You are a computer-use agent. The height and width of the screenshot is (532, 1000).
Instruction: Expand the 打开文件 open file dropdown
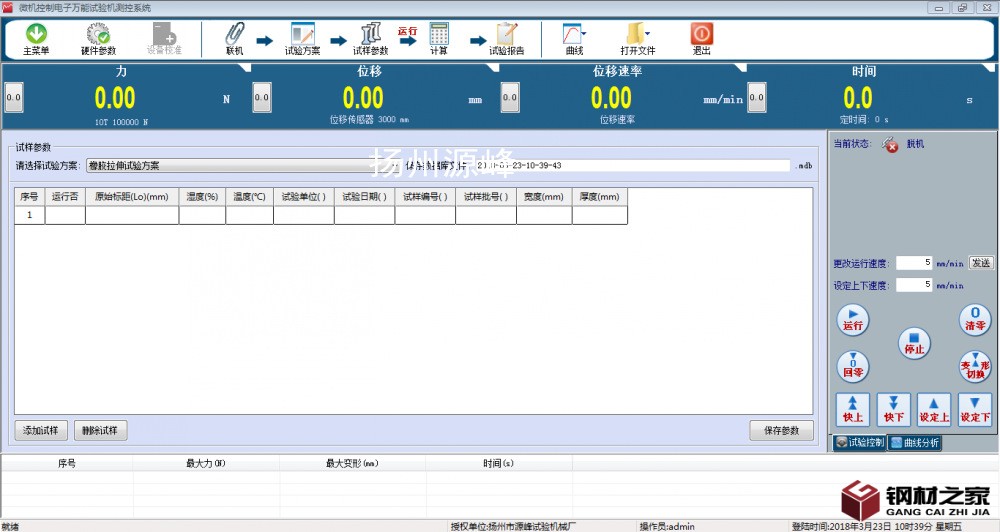point(648,33)
